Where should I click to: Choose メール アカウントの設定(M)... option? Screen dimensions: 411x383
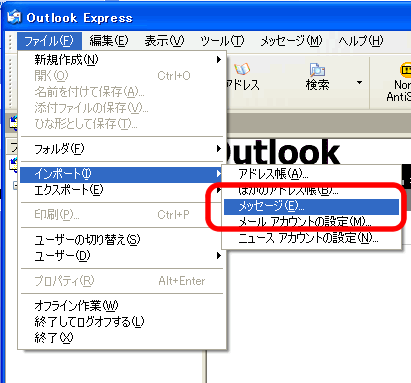311,222
